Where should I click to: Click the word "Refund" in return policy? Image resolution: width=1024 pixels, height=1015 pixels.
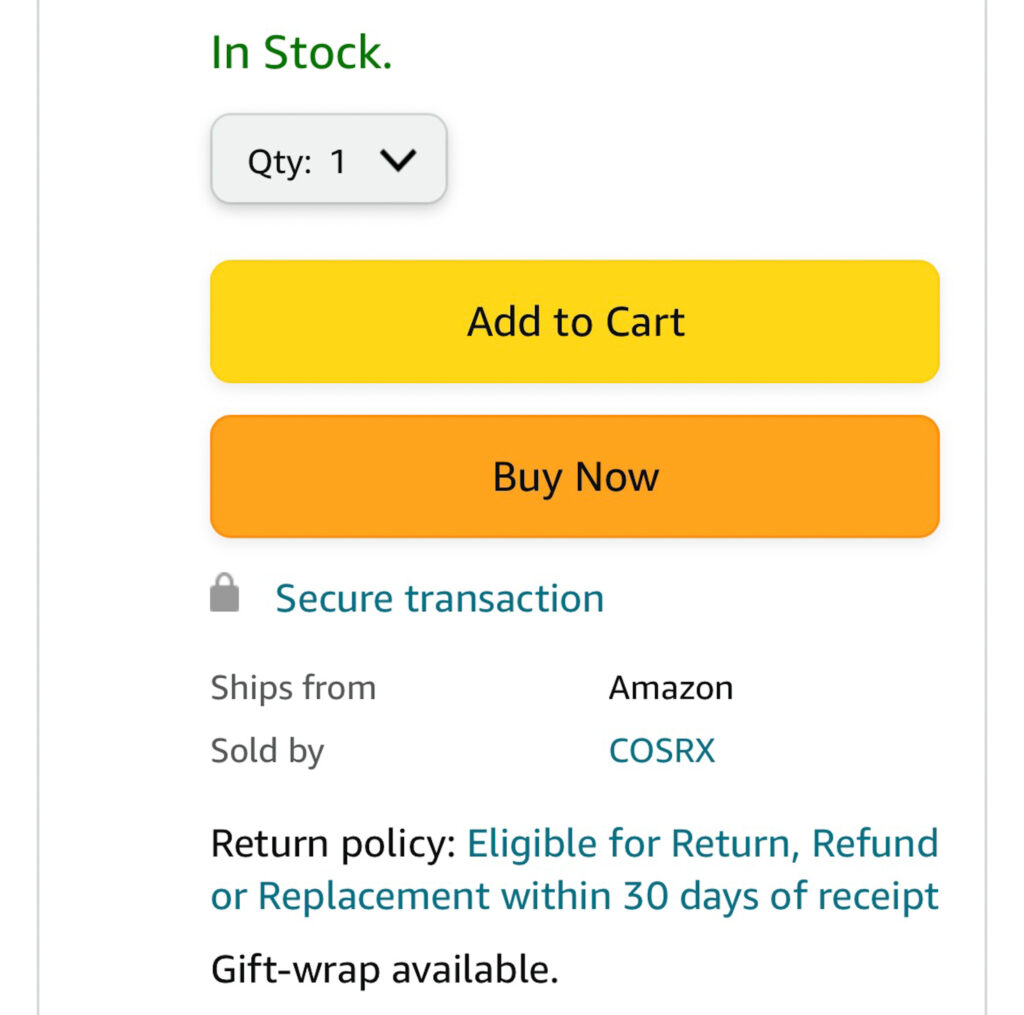pyautogui.click(x=874, y=844)
